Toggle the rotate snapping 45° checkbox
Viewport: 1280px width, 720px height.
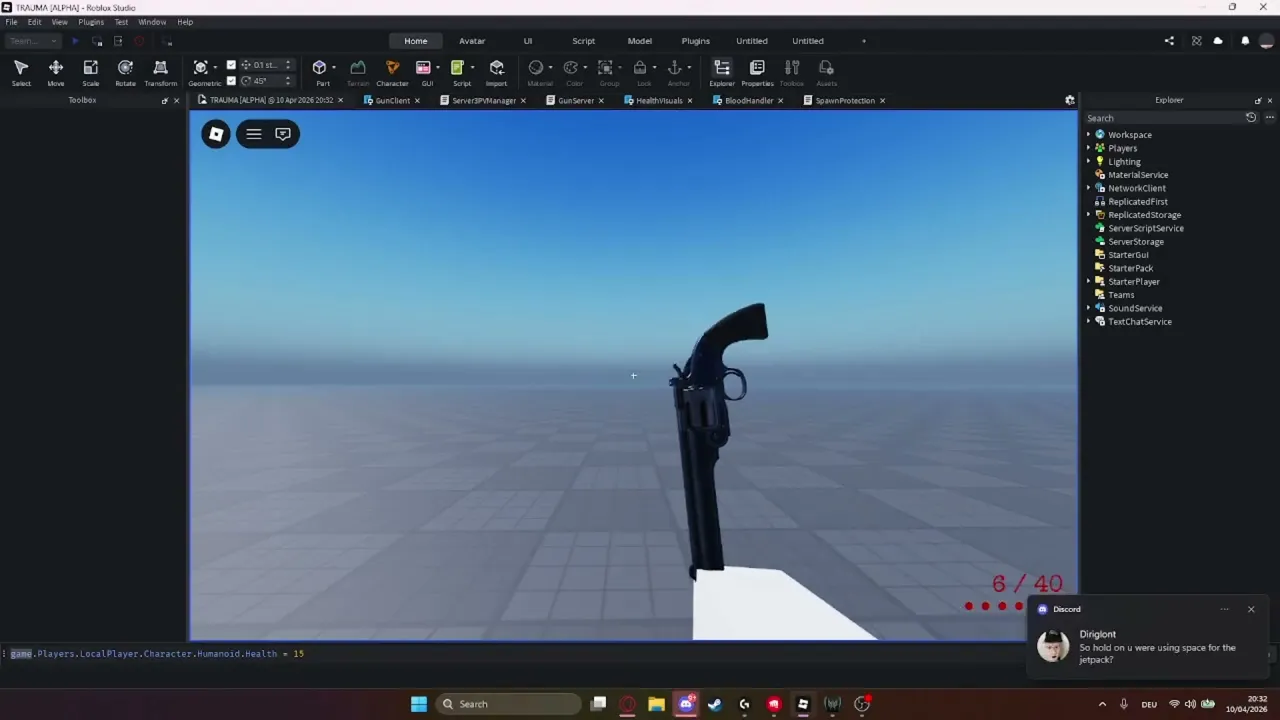231,81
